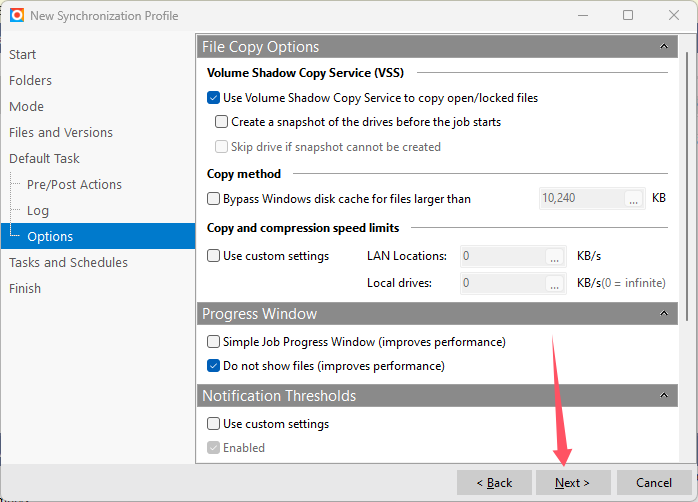Go to Pre/Post Actions page

74,184
